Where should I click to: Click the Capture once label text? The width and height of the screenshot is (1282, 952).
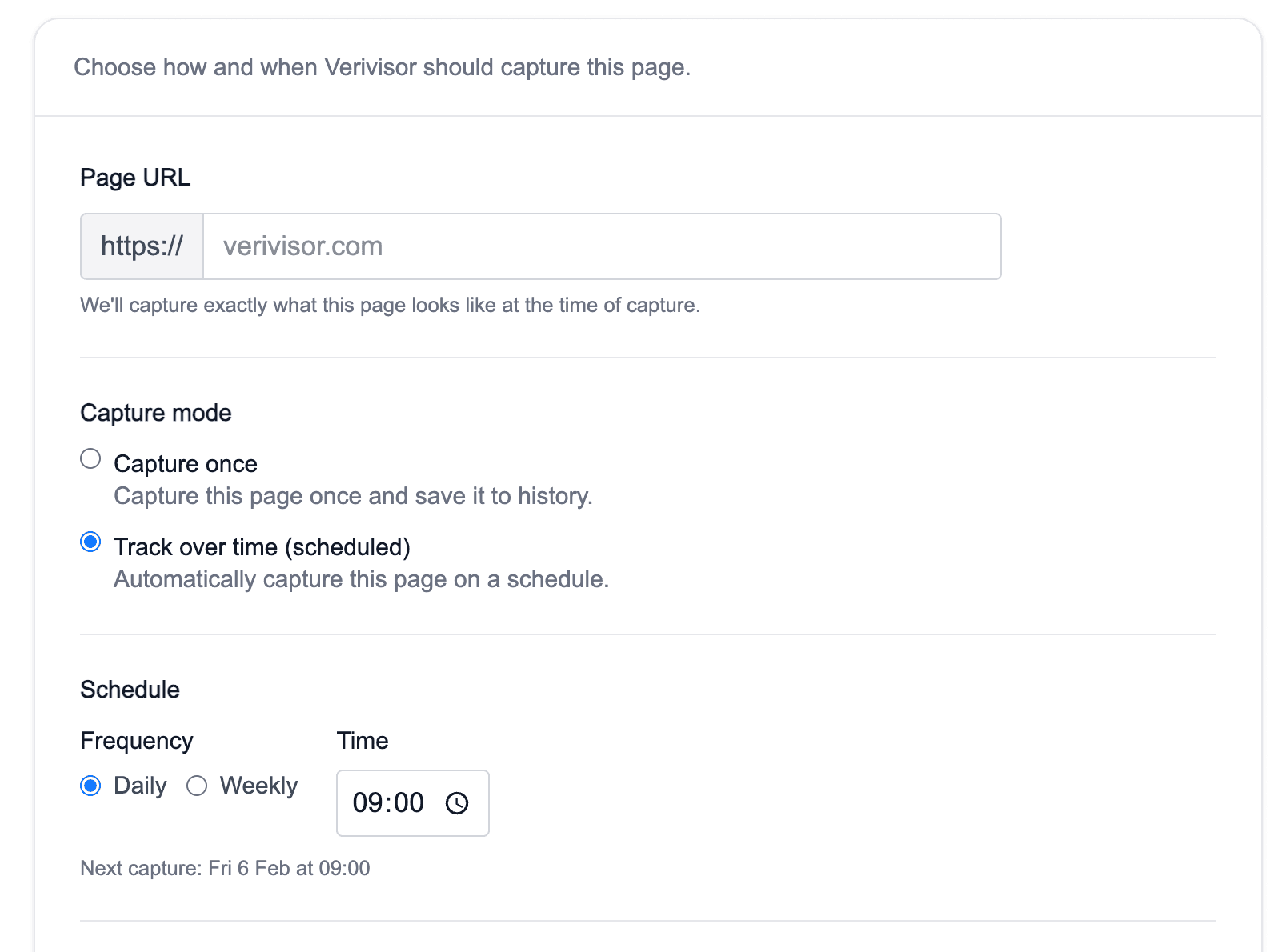(x=185, y=463)
